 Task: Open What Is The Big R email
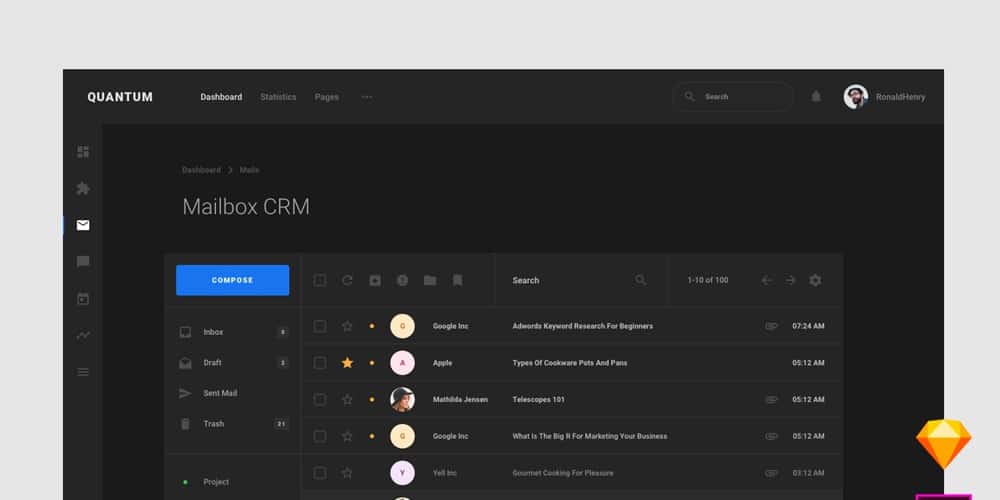click(590, 436)
